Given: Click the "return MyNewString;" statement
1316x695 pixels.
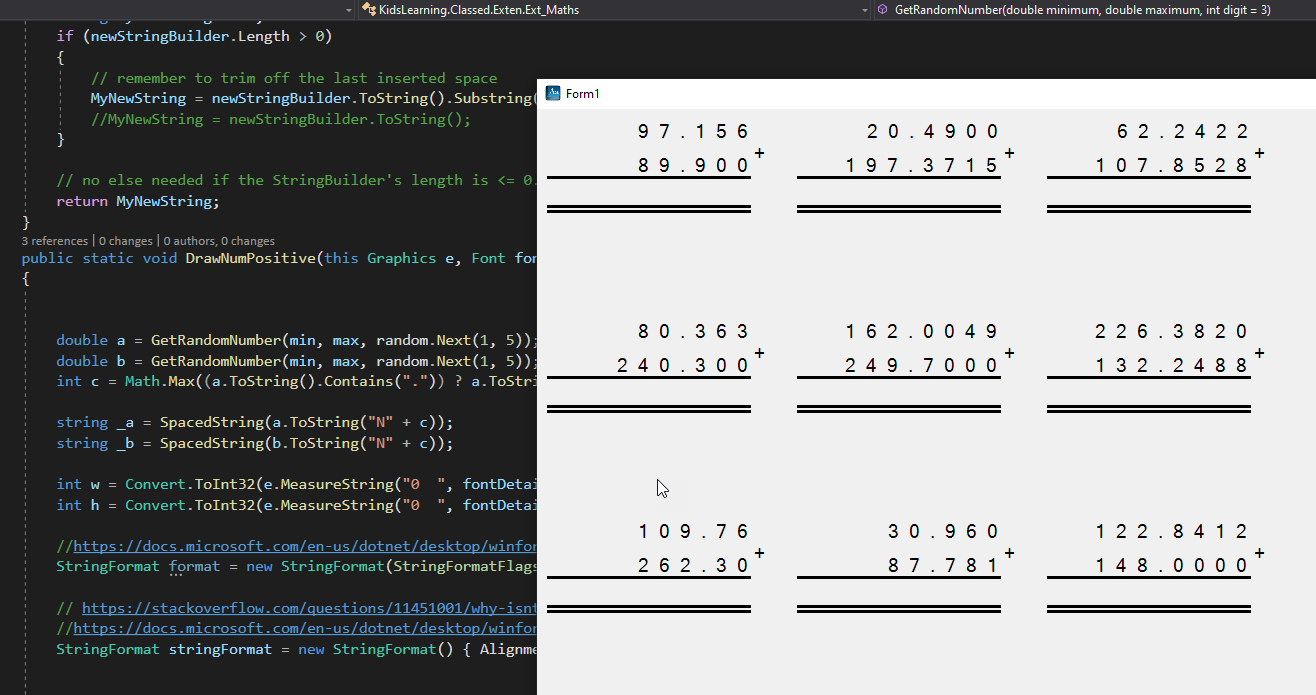Looking at the screenshot, I should 137,201.
